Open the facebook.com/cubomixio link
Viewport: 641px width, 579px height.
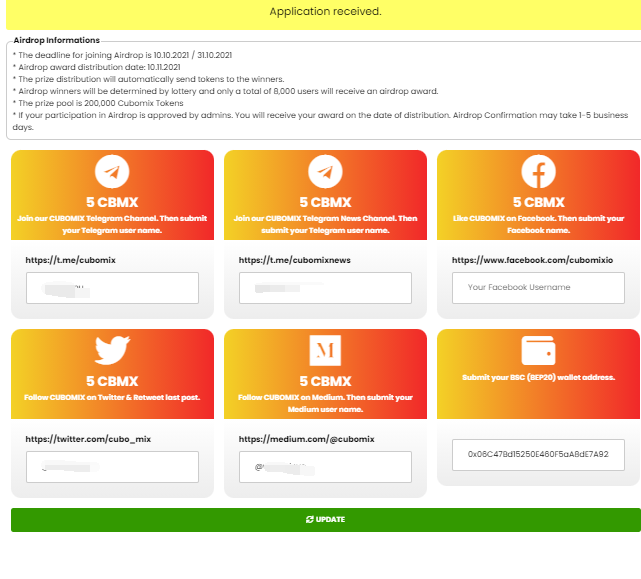[532, 260]
